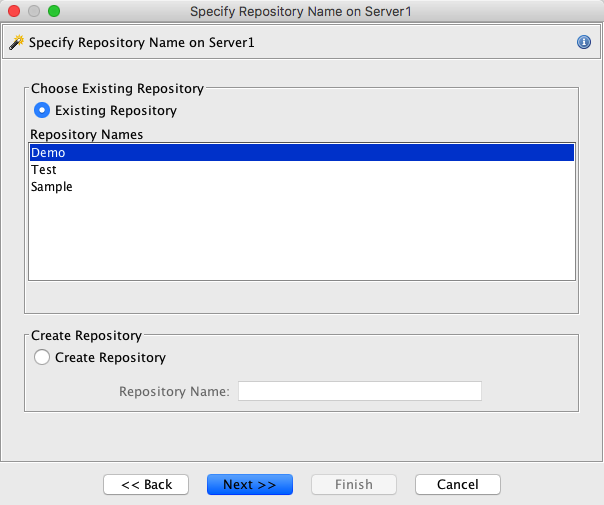The image size is (604, 505).
Task: Go to previous step with Back button
Action: [146, 484]
